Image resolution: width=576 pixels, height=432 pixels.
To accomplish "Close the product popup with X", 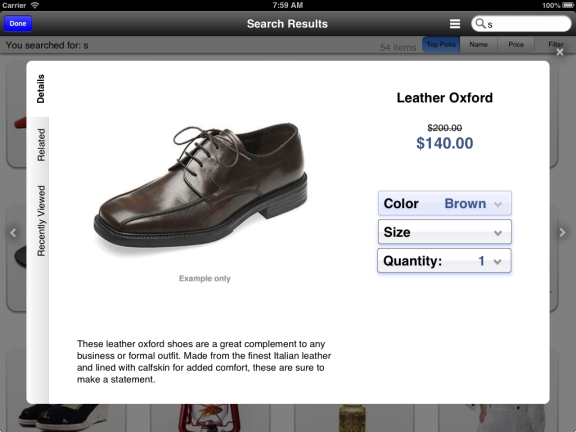I will [x=559, y=52].
